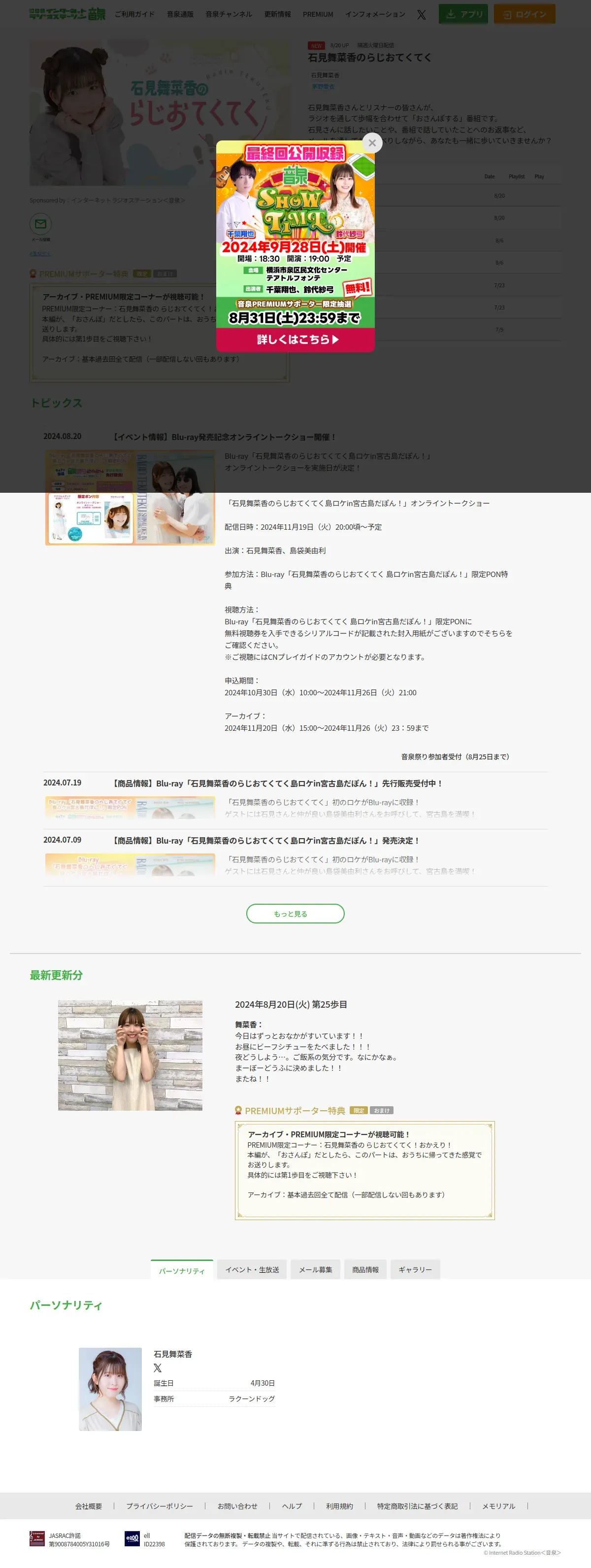
Task: Click the 7/9 date in episode list
Action: click(499, 330)
